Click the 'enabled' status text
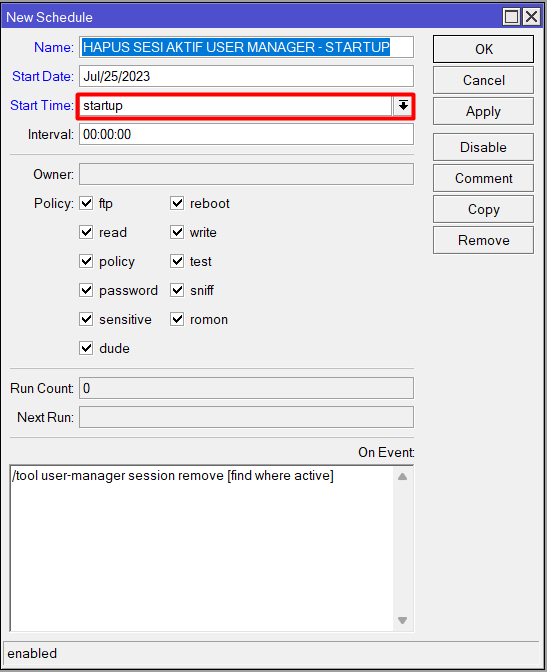Viewport: 547px width, 672px height. pos(32,654)
